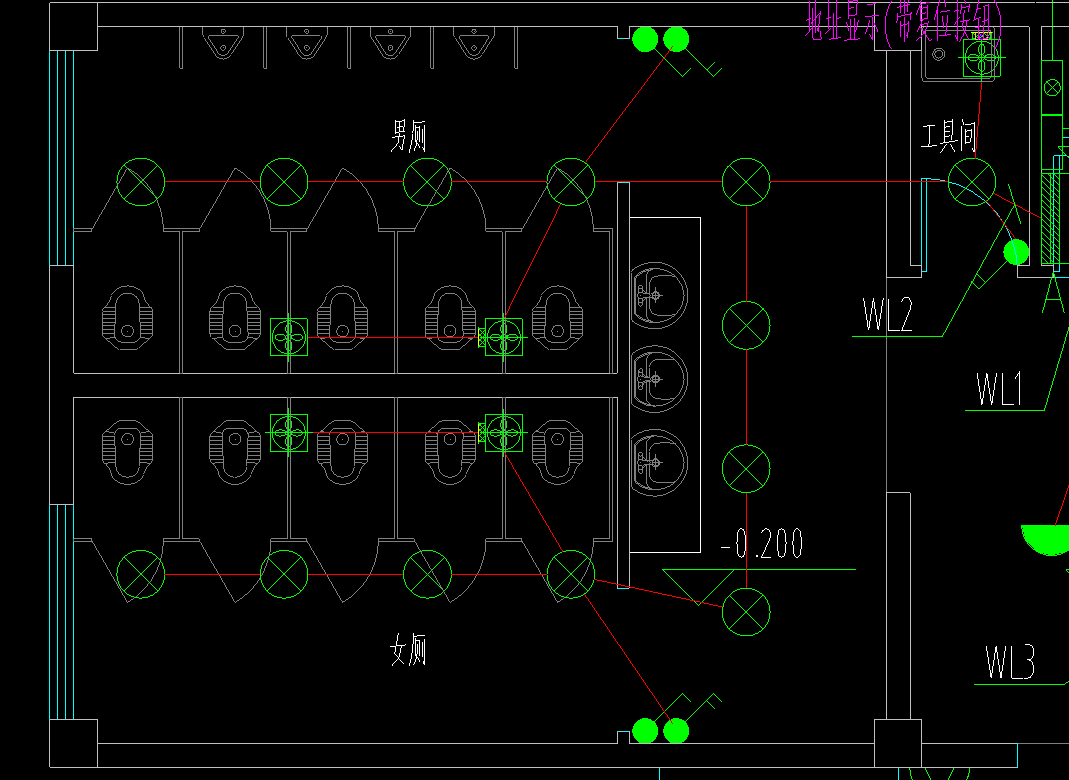Select the third urinal from left

[x=391, y=43]
